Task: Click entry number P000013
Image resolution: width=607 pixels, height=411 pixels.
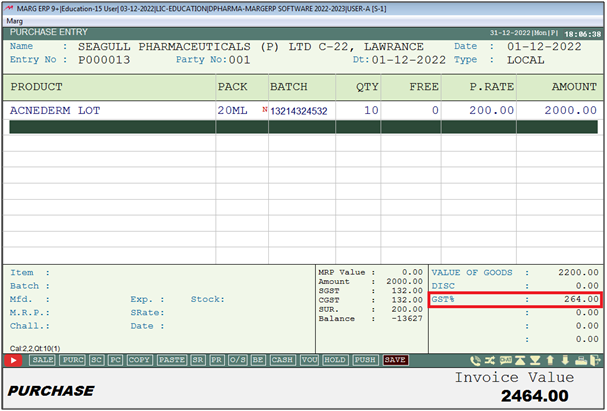Action: (x=104, y=60)
